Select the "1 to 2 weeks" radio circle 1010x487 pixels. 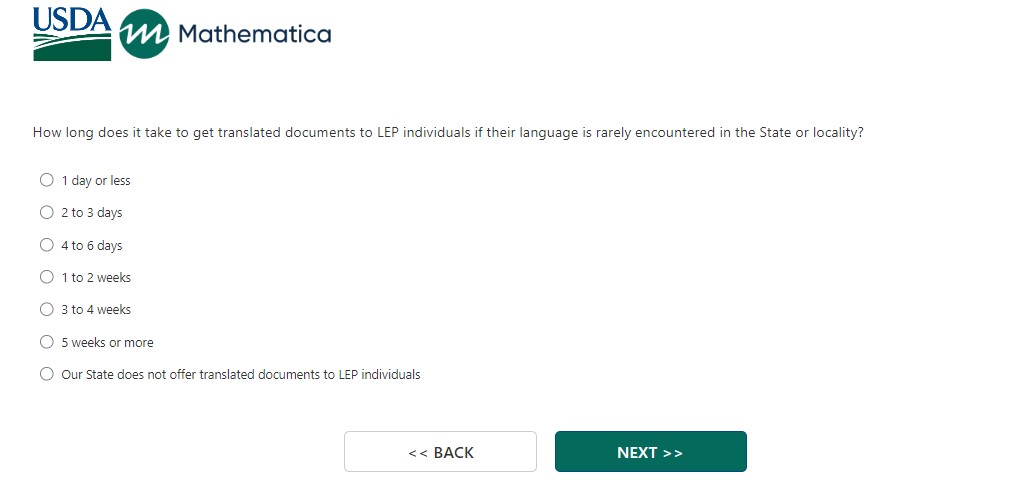[x=46, y=277]
